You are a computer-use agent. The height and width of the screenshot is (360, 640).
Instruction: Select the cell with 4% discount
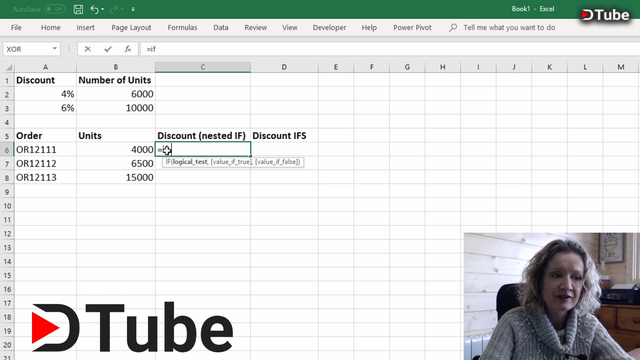(x=45, y=94)
